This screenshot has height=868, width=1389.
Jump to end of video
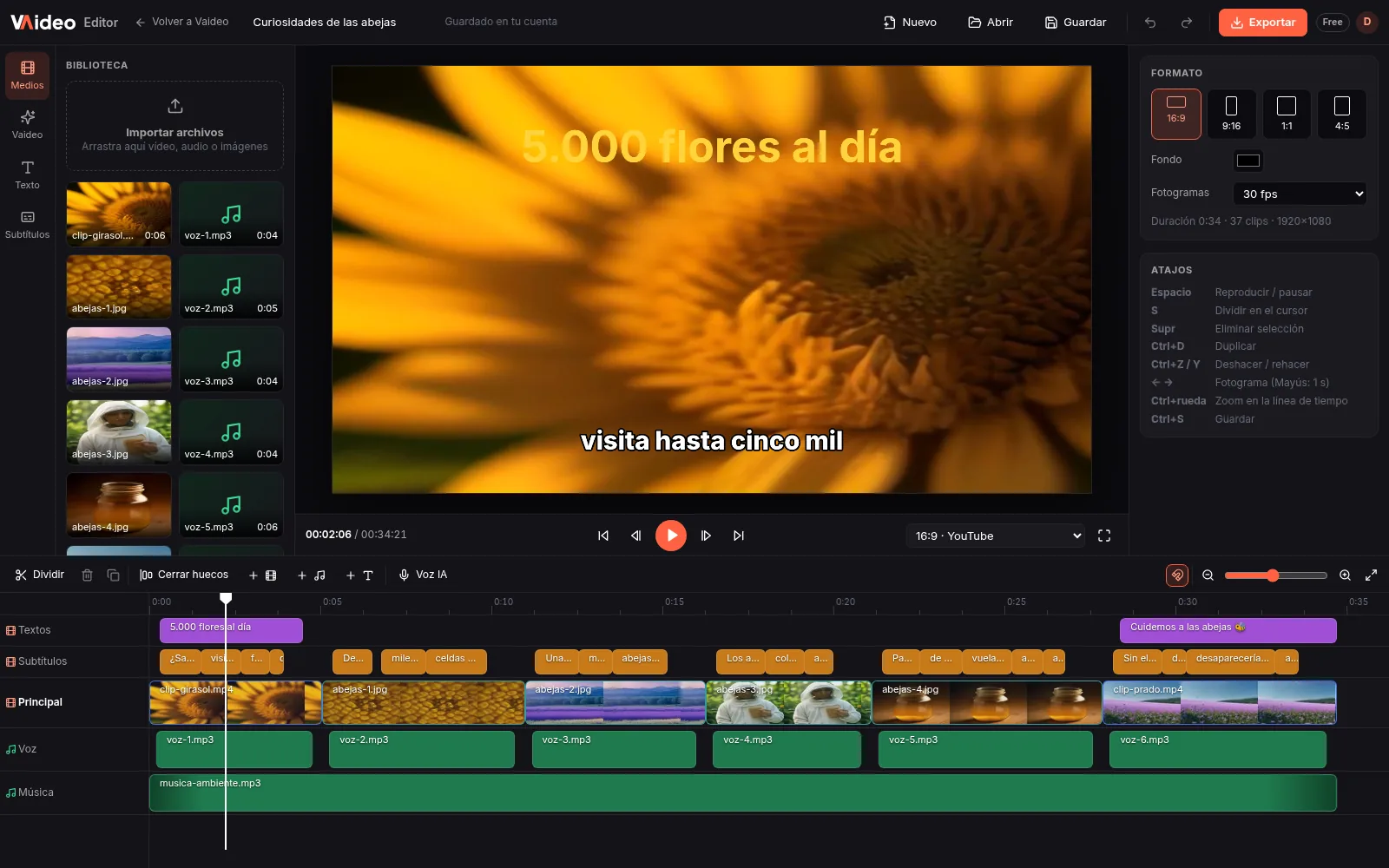click(x=739, y=536)
